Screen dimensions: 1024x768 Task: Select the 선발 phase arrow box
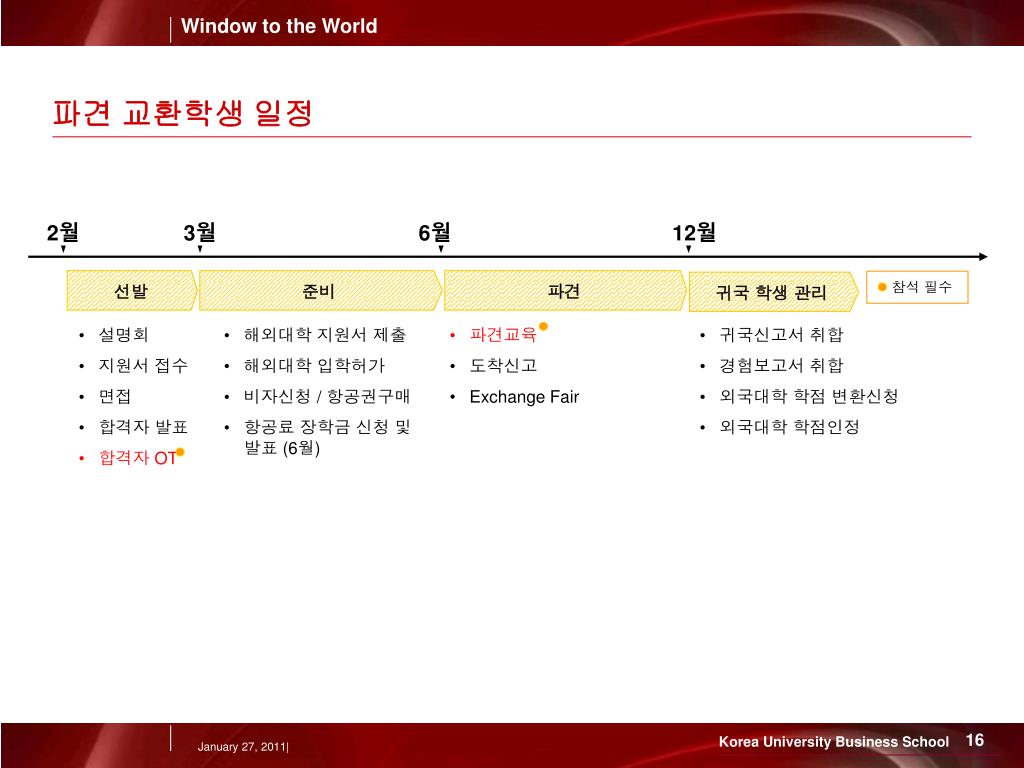[x=131, y=291]
